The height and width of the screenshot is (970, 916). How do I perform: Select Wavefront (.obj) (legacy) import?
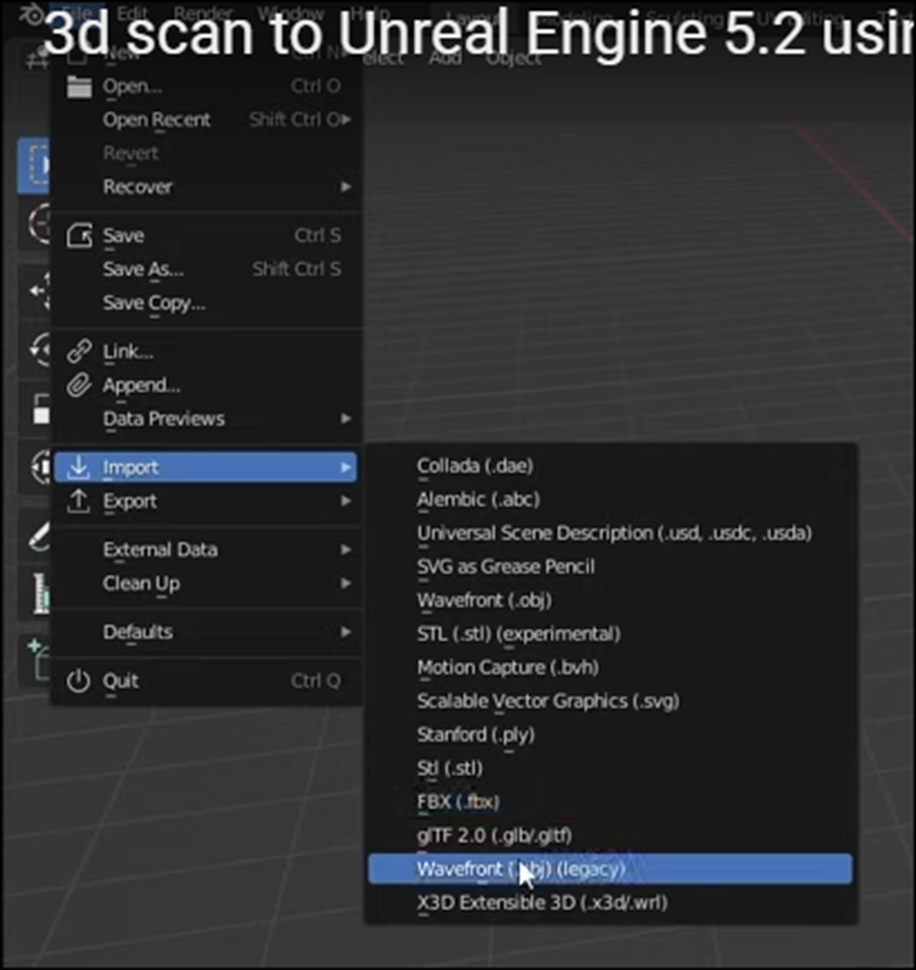[610, 869]
